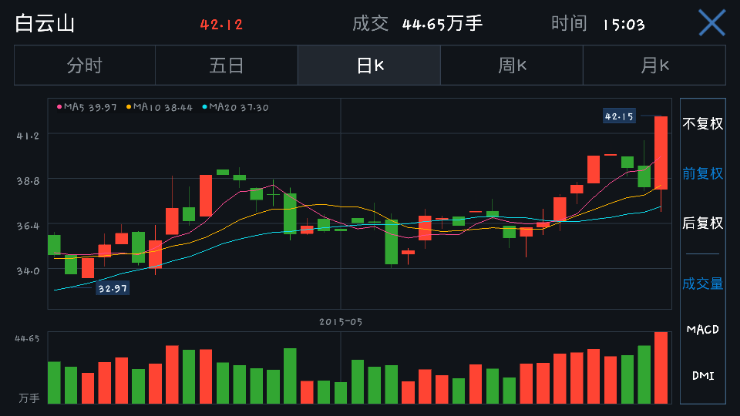Show the 成交量 volume indicator
Screen dimensions: 740x416
point(702,283)
